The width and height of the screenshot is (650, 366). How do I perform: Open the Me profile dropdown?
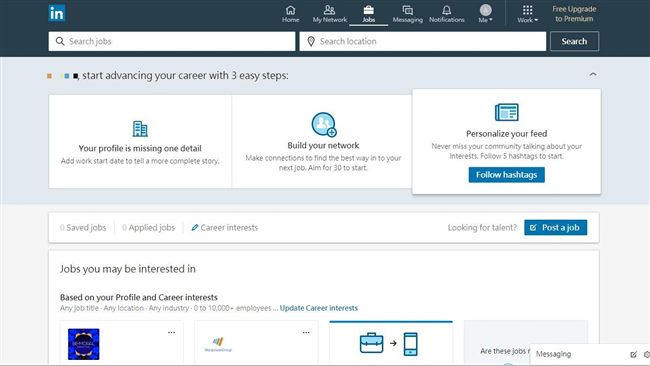(x=485, y=14)
